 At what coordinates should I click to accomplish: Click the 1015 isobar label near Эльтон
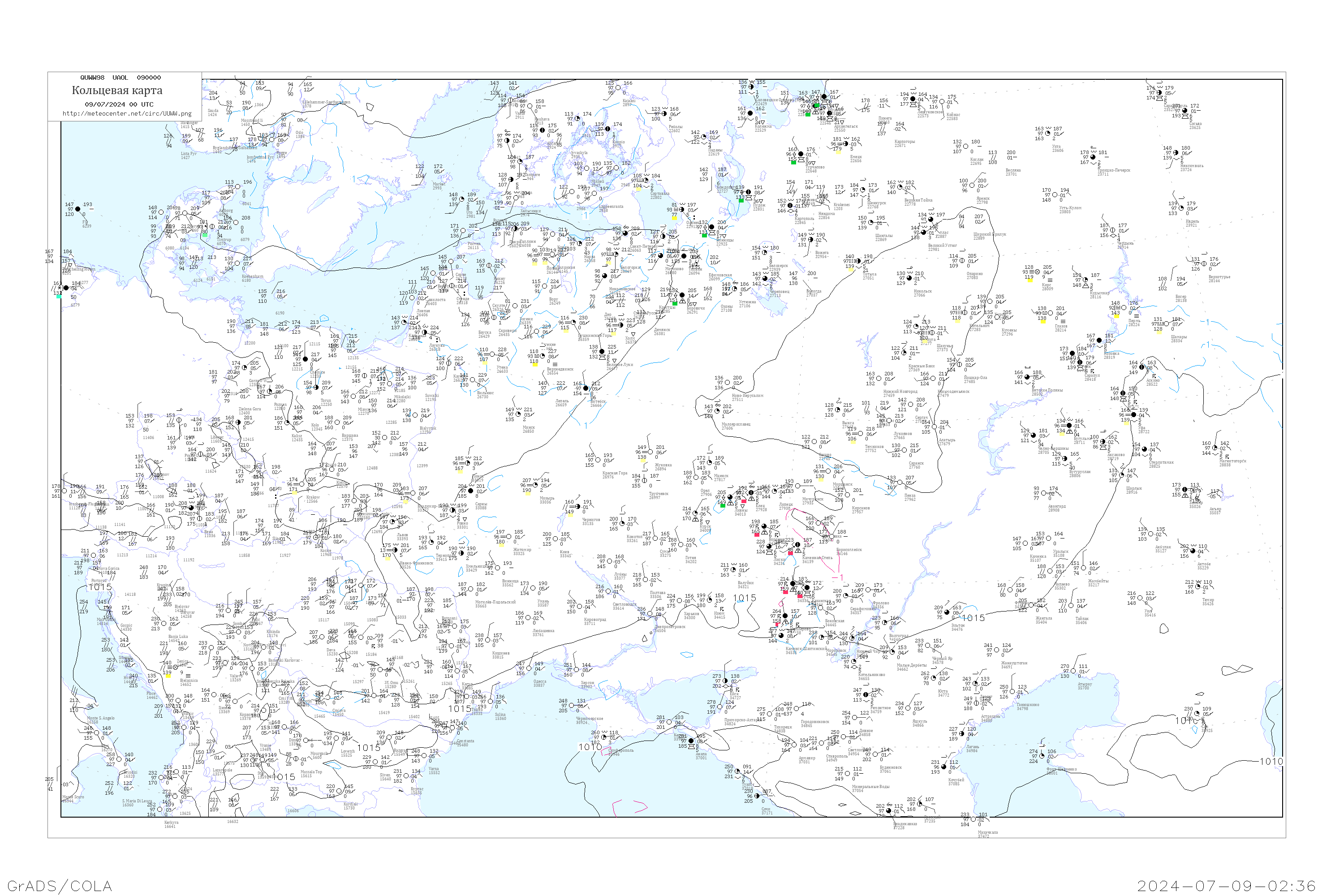[x=973, y=618]
